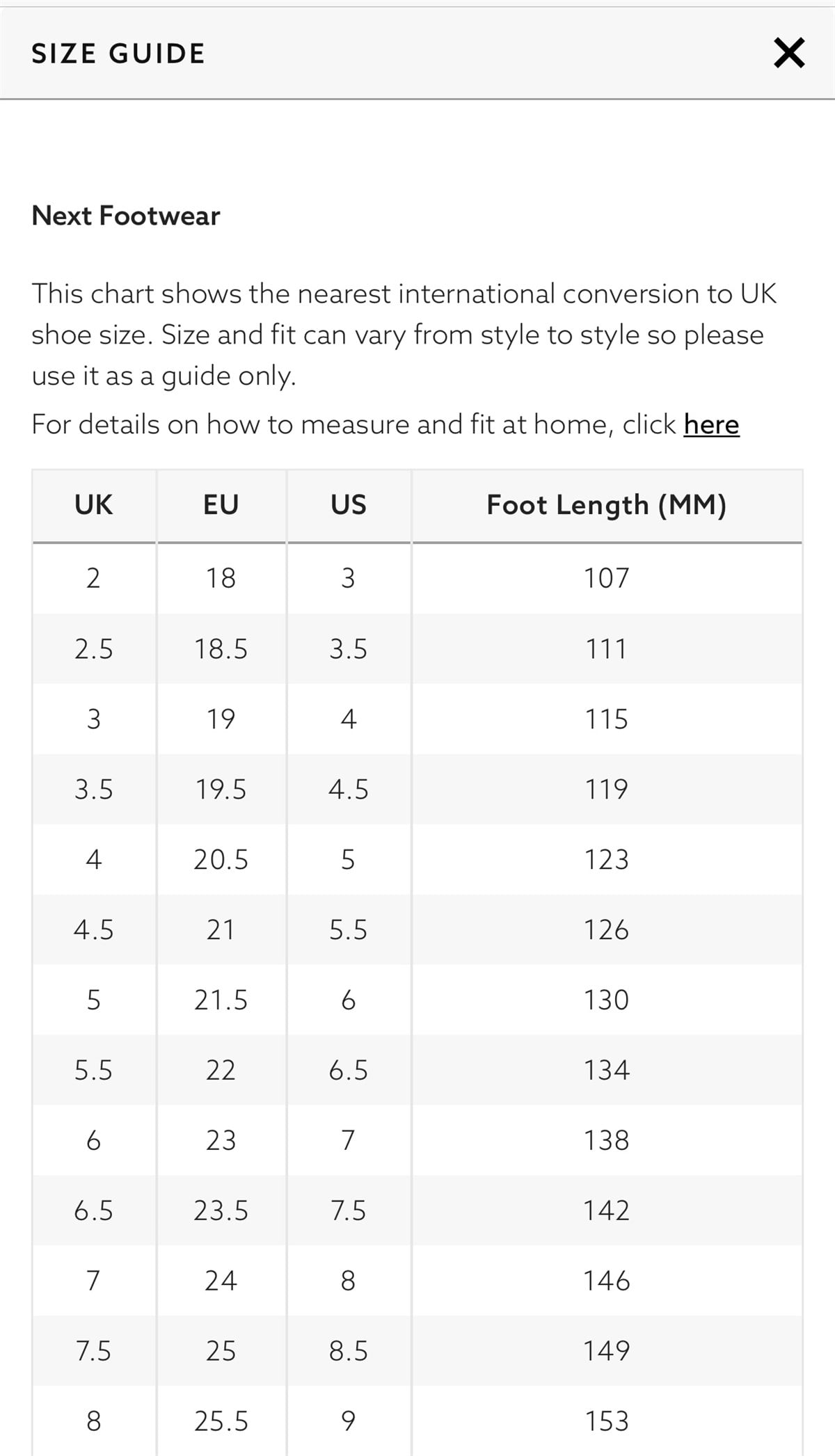This screenshot has height=1456, width=835.
Task: Click foot length 107 cell
Action: pos(606,578)
